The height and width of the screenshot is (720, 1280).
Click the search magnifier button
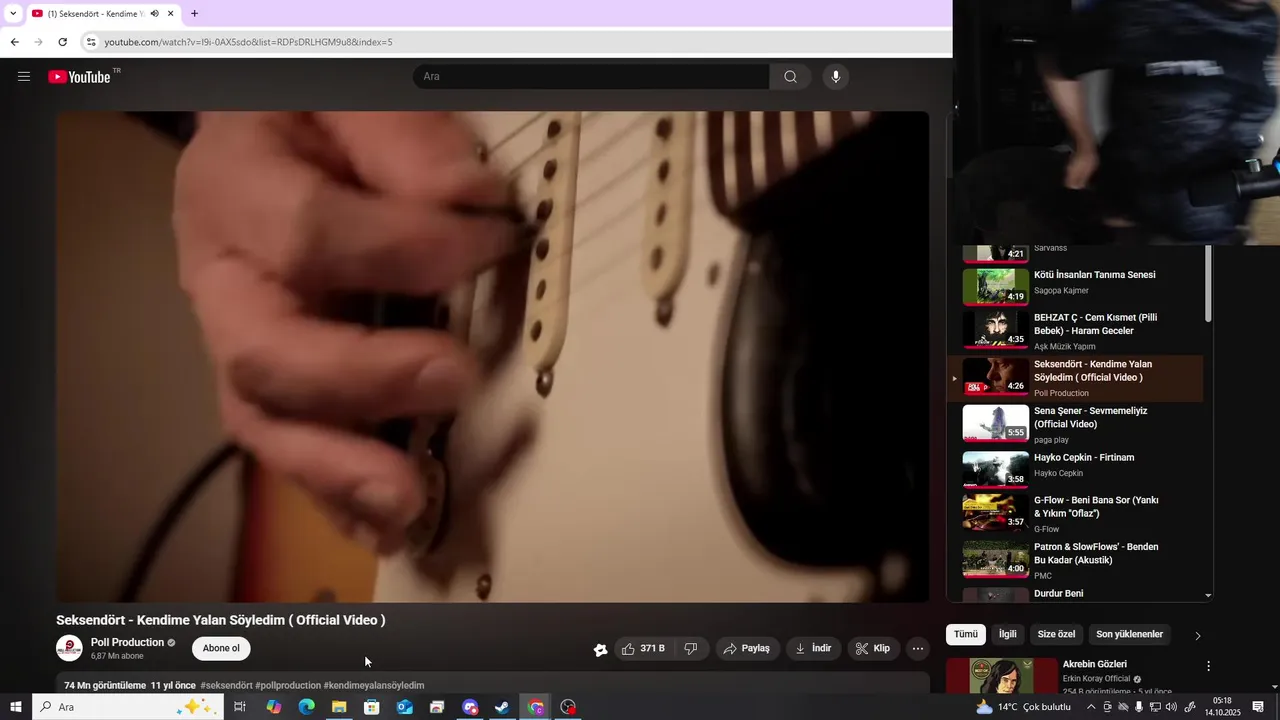[x=790, y=77]
